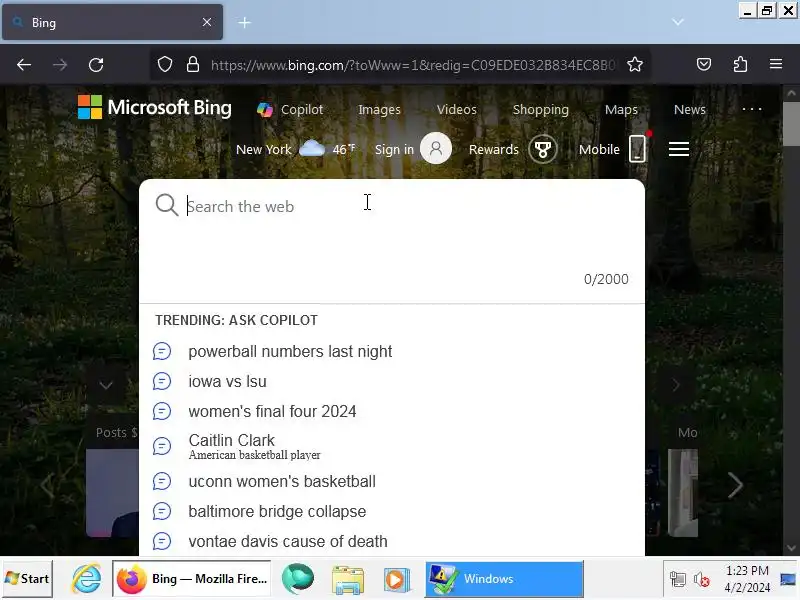Click chat icon beside iowa vs lsu
The image size is (800, 600).
click(x=162, y=382)
